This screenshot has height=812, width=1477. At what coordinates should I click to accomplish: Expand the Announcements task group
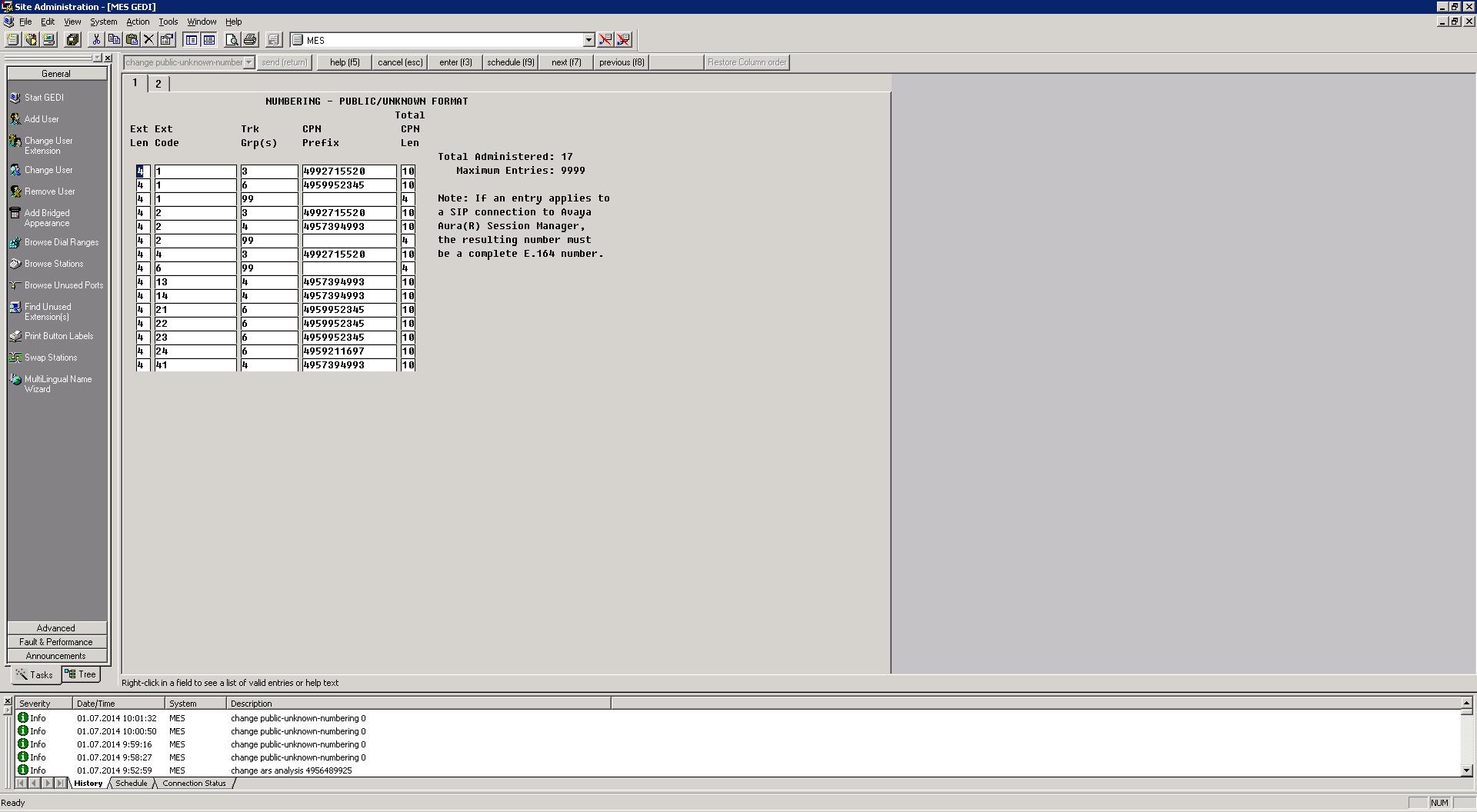[56, 656]
